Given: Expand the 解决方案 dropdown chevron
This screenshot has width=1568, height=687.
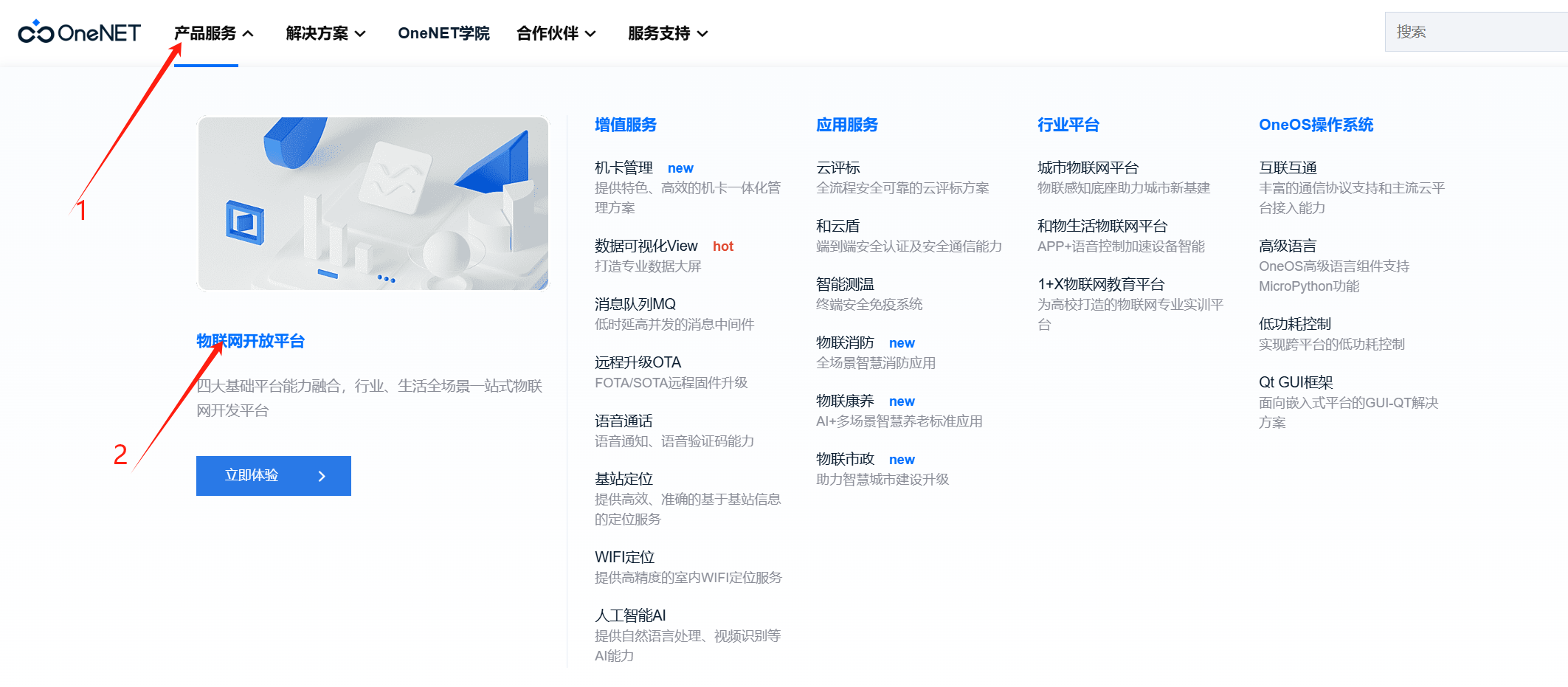Looking at the screenshot, I should pyautogui.click(x=360, y=33).
